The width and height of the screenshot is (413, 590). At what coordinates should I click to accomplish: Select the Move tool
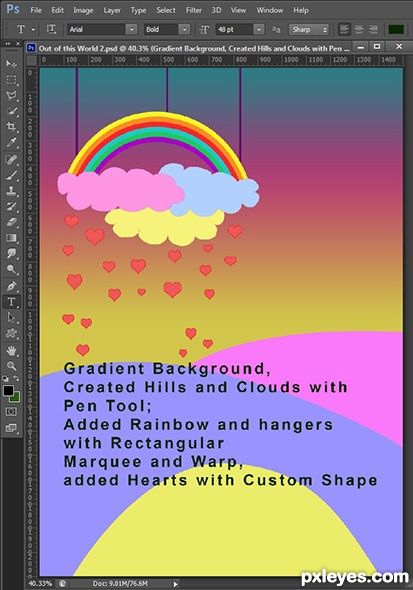[11, 64]
